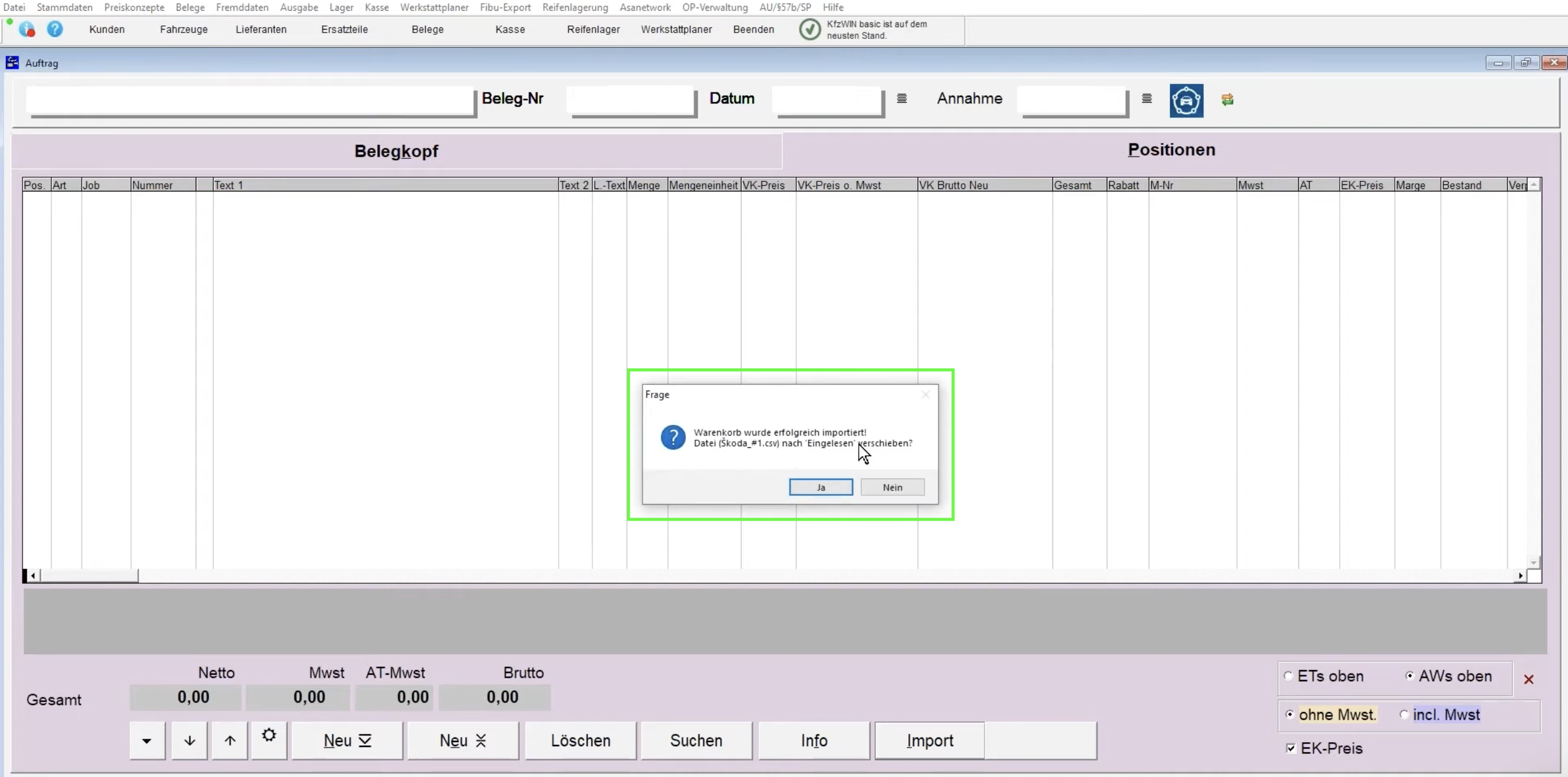The width and height of the screenshot is (1568, 777).
Task: Click the green-orange transfer arrows icon
Action: pos(1227,99)
